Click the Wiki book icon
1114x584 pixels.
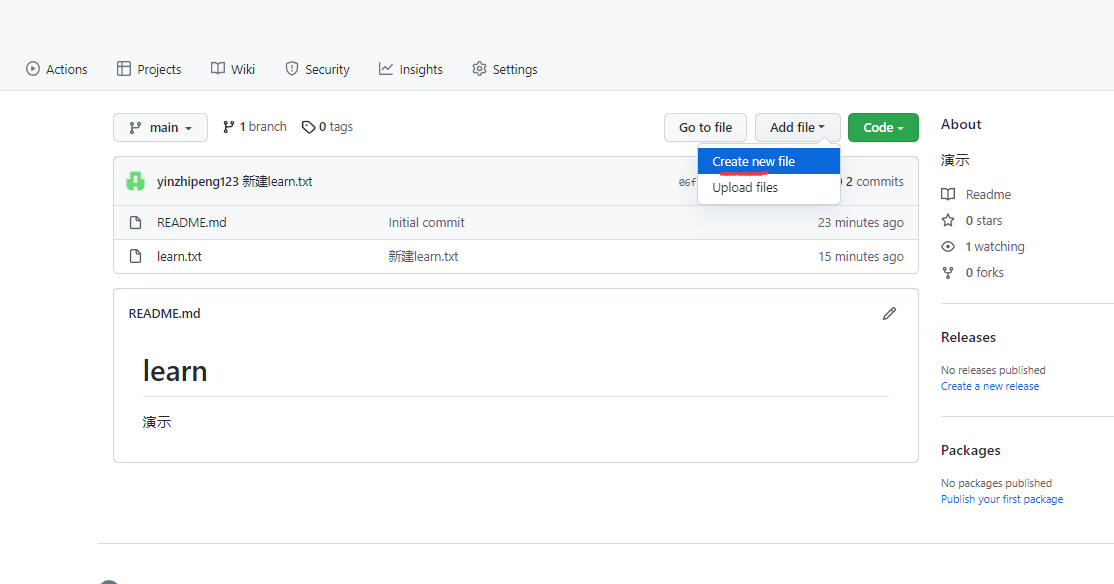click(x=217, y=68)
